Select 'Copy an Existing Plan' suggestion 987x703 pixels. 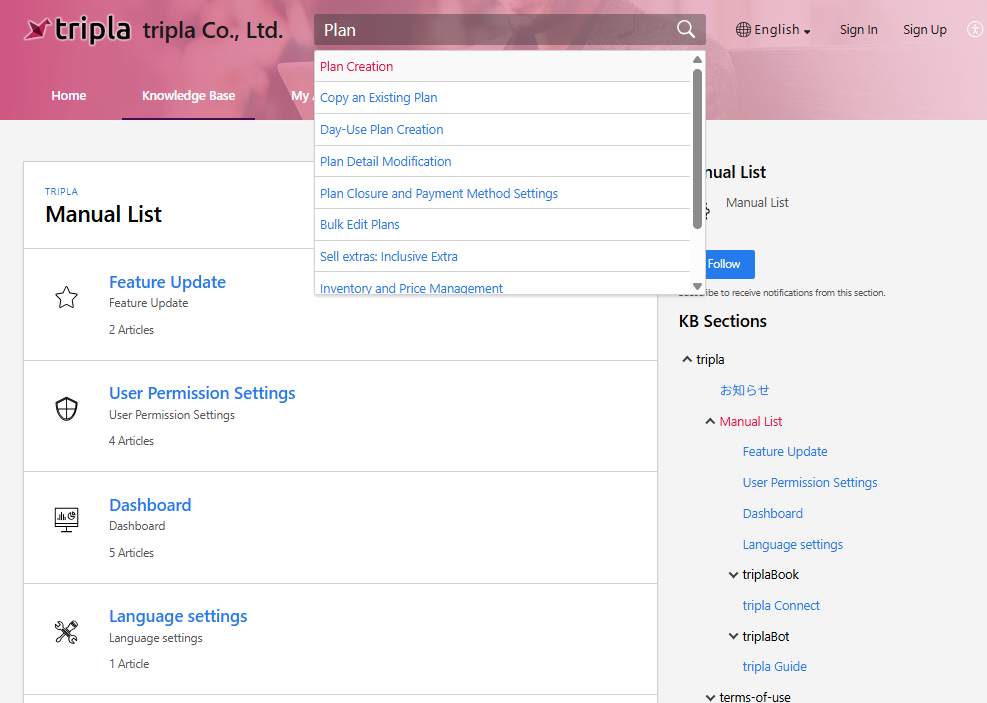tap(378, 98)
